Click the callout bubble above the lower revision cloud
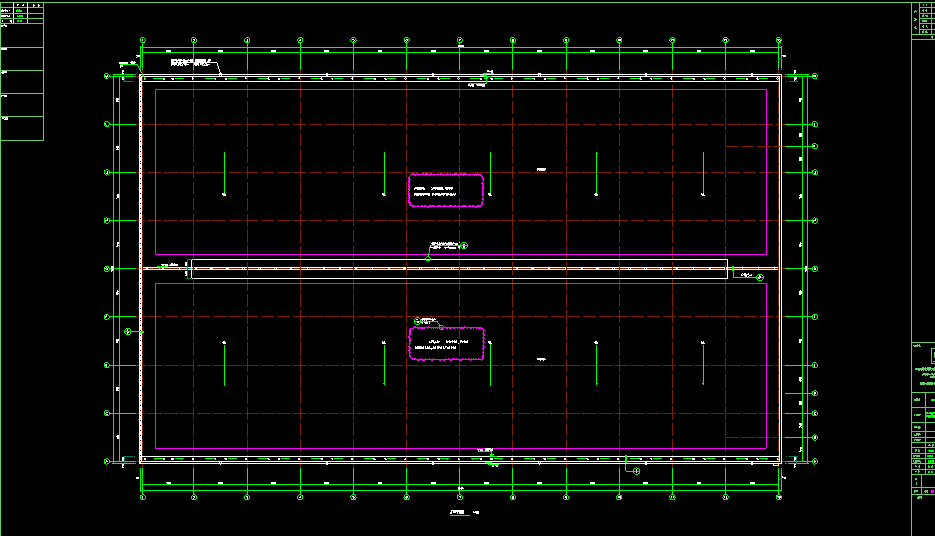The image size is (935, 536). click(x=417, y=321)
